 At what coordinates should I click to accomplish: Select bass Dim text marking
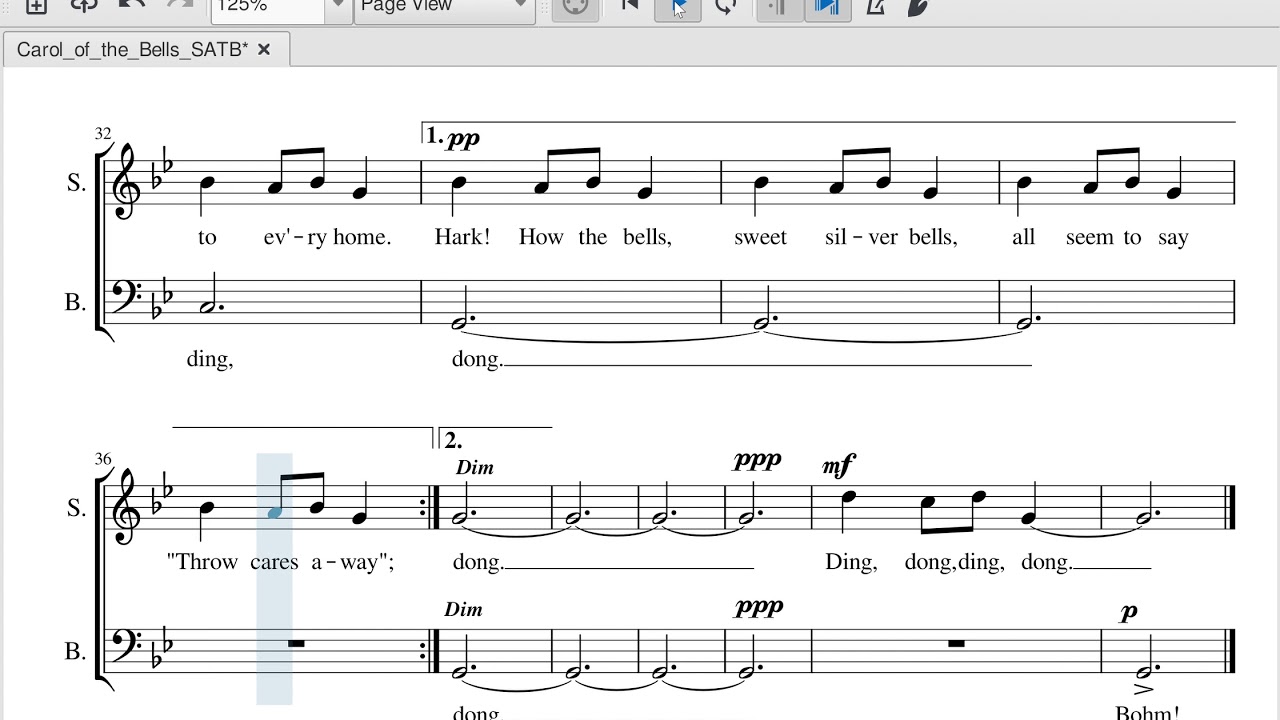463,609
